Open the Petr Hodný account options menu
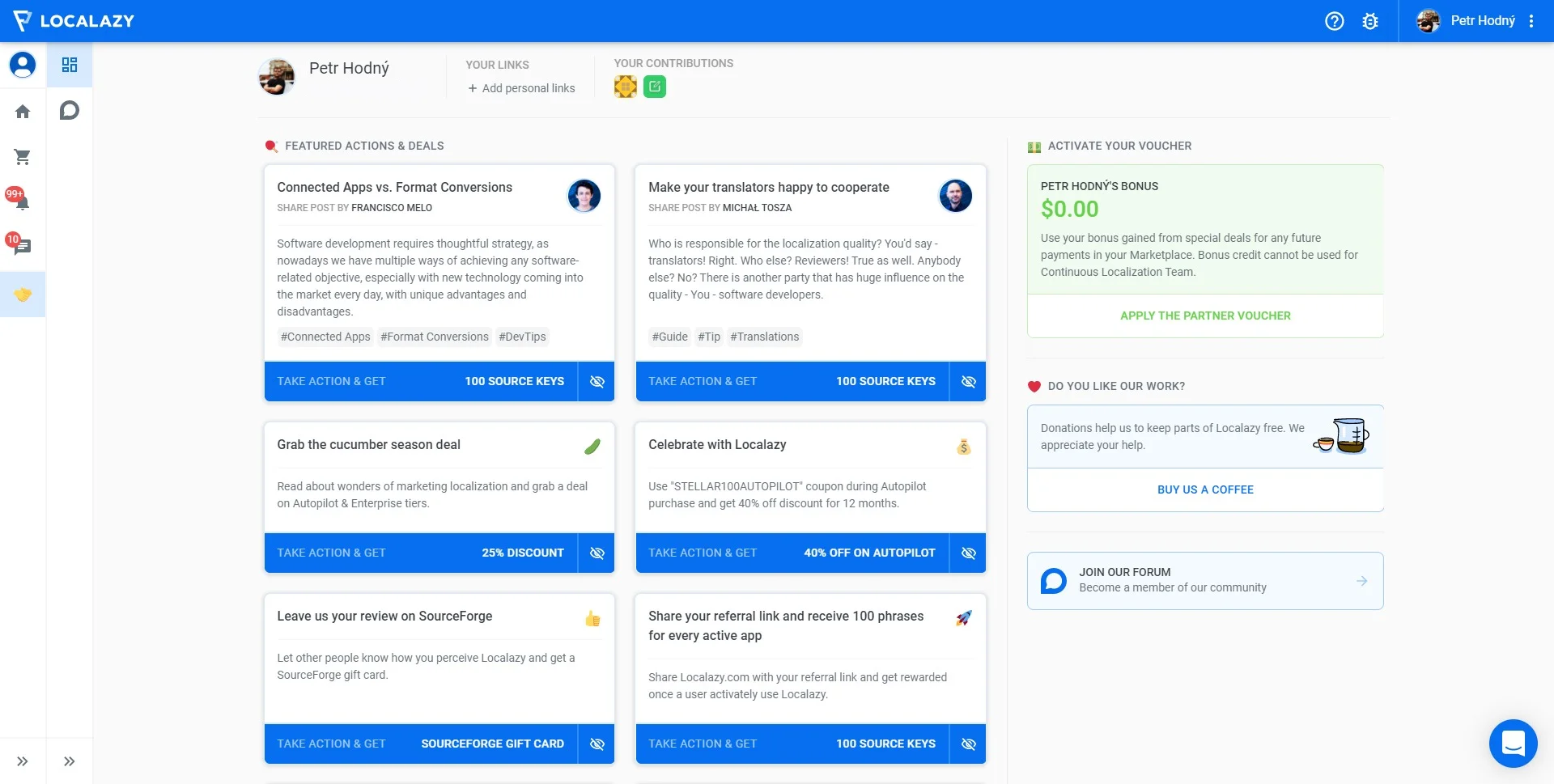The height and width of the screenshot is (784, 1554). point(1531,21)
